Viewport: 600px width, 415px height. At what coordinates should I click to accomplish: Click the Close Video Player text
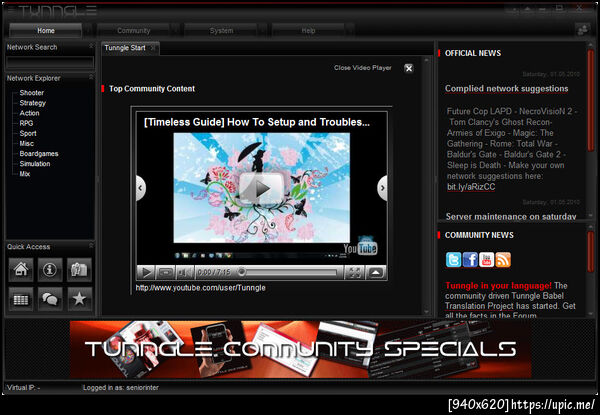363,68
